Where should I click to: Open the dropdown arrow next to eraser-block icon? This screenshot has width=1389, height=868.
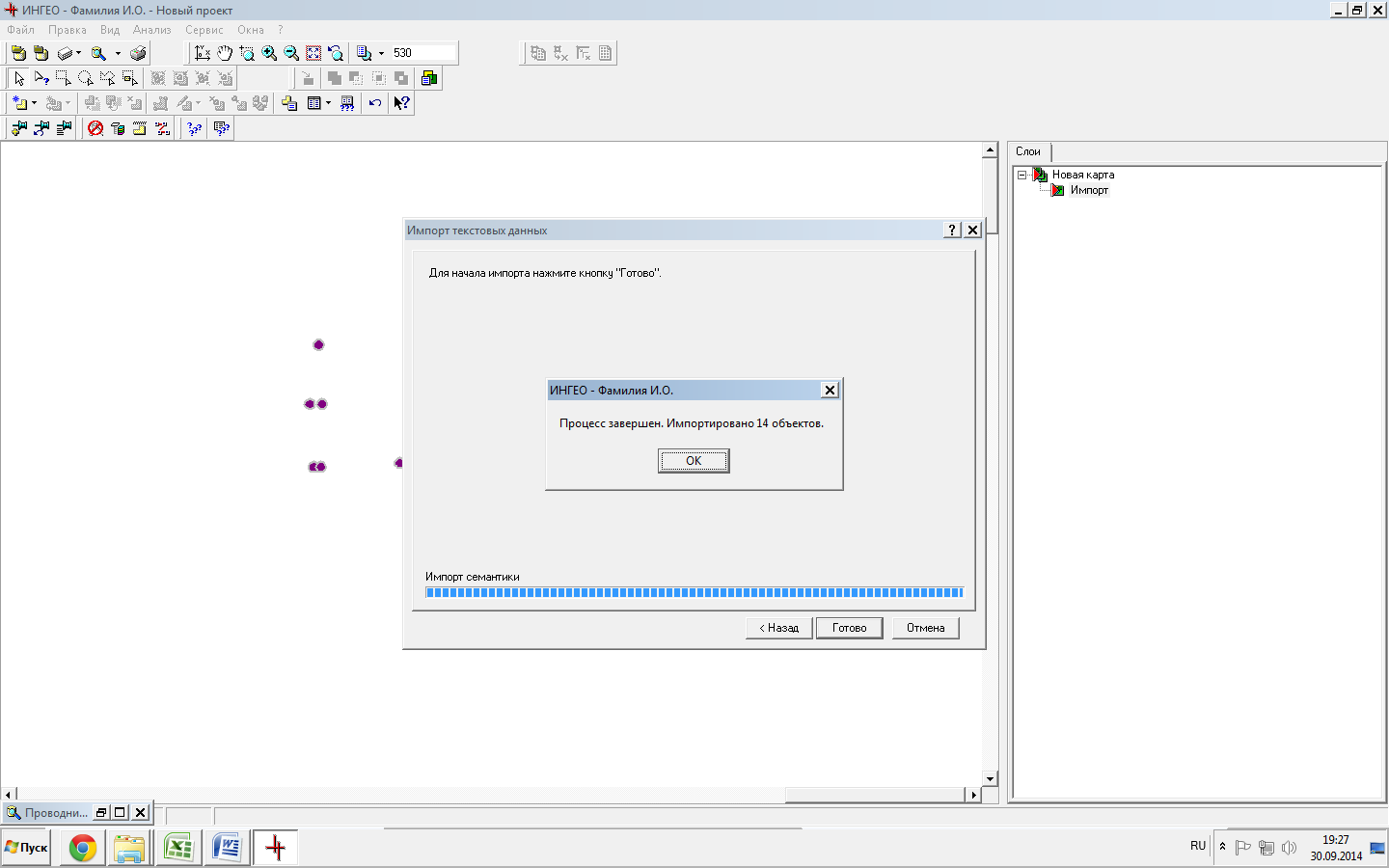tap(78, 53)
